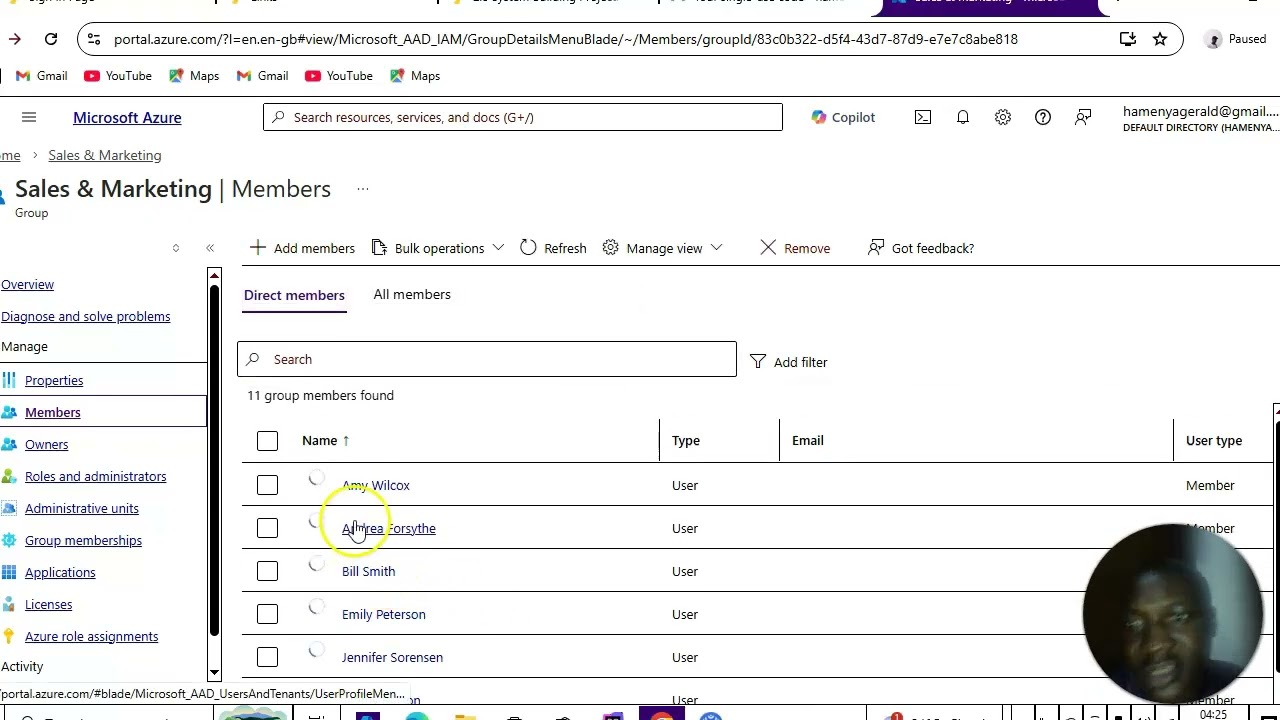Image resolution: width=1280 pixels, height=720 pixels.
Task: Open Roles and administrators
Action: 96,477
